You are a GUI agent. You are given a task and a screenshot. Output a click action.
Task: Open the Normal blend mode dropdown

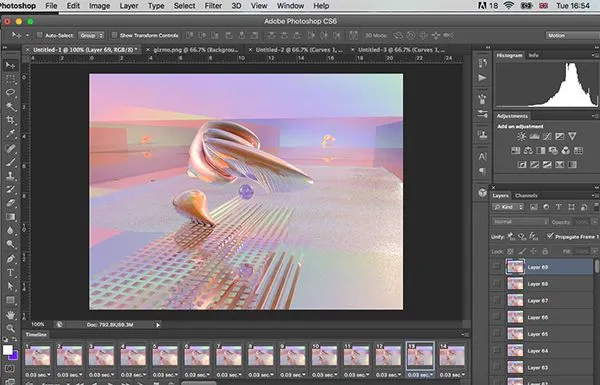[520, 222]
